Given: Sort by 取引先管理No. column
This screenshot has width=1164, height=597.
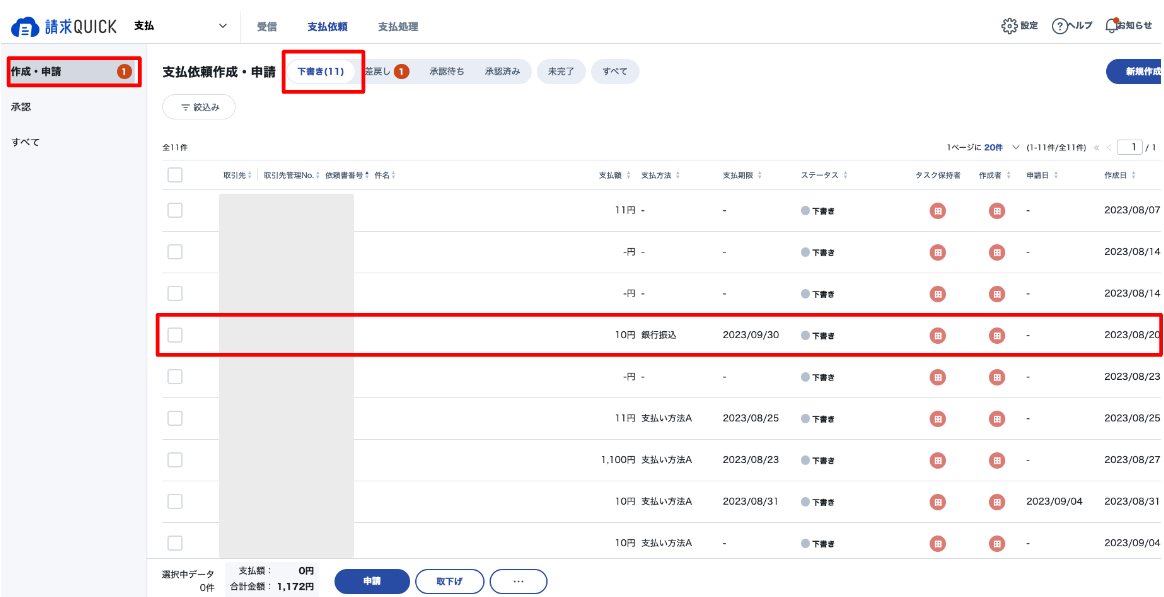Looking at the screenshot, I should tap(292, 175).
